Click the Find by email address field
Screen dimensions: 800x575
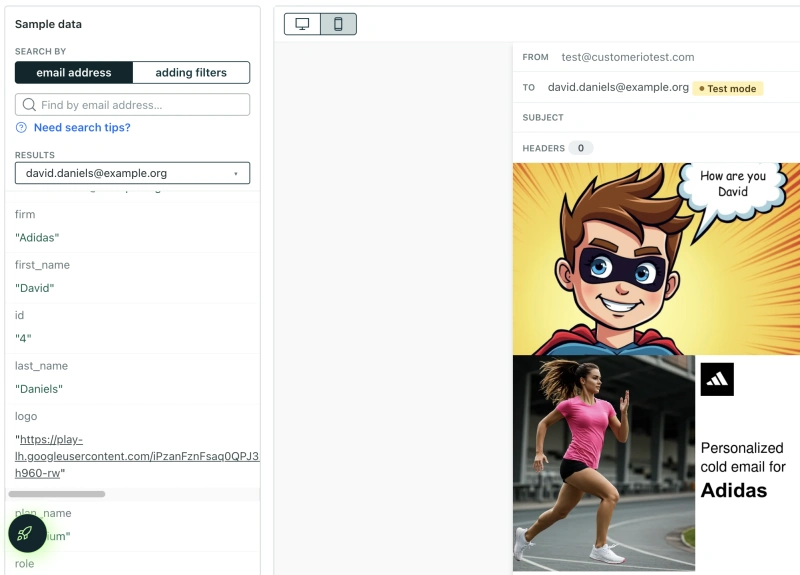pos(133,105)
